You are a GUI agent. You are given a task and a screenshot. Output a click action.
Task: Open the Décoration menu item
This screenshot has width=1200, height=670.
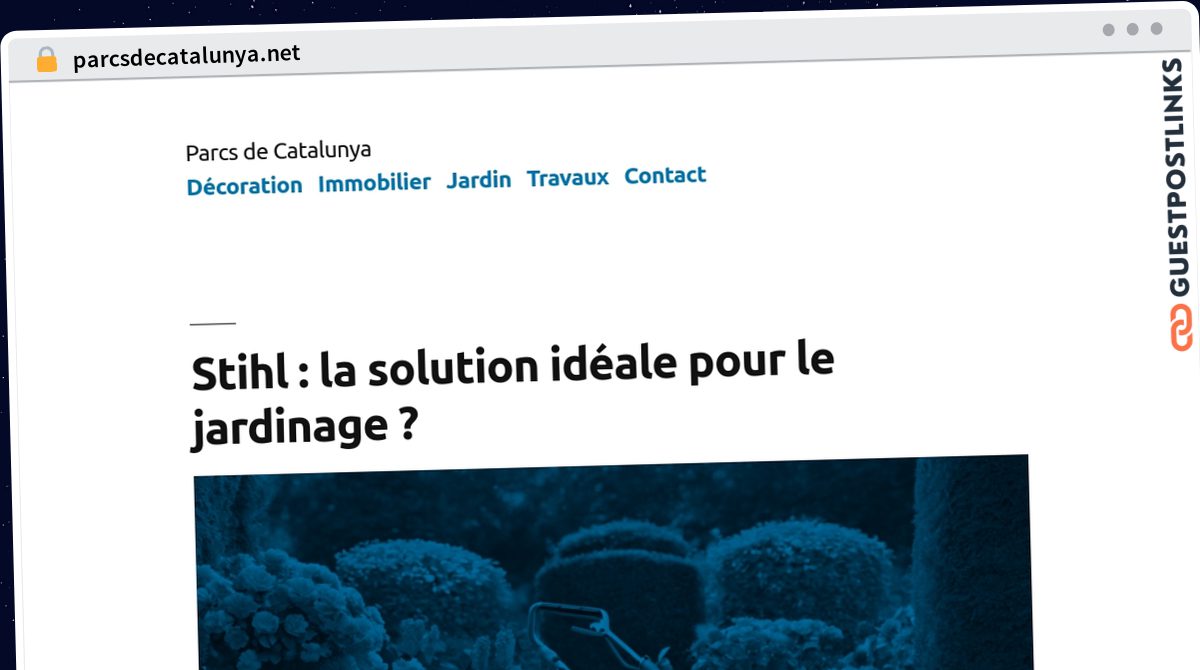[244, 185]
